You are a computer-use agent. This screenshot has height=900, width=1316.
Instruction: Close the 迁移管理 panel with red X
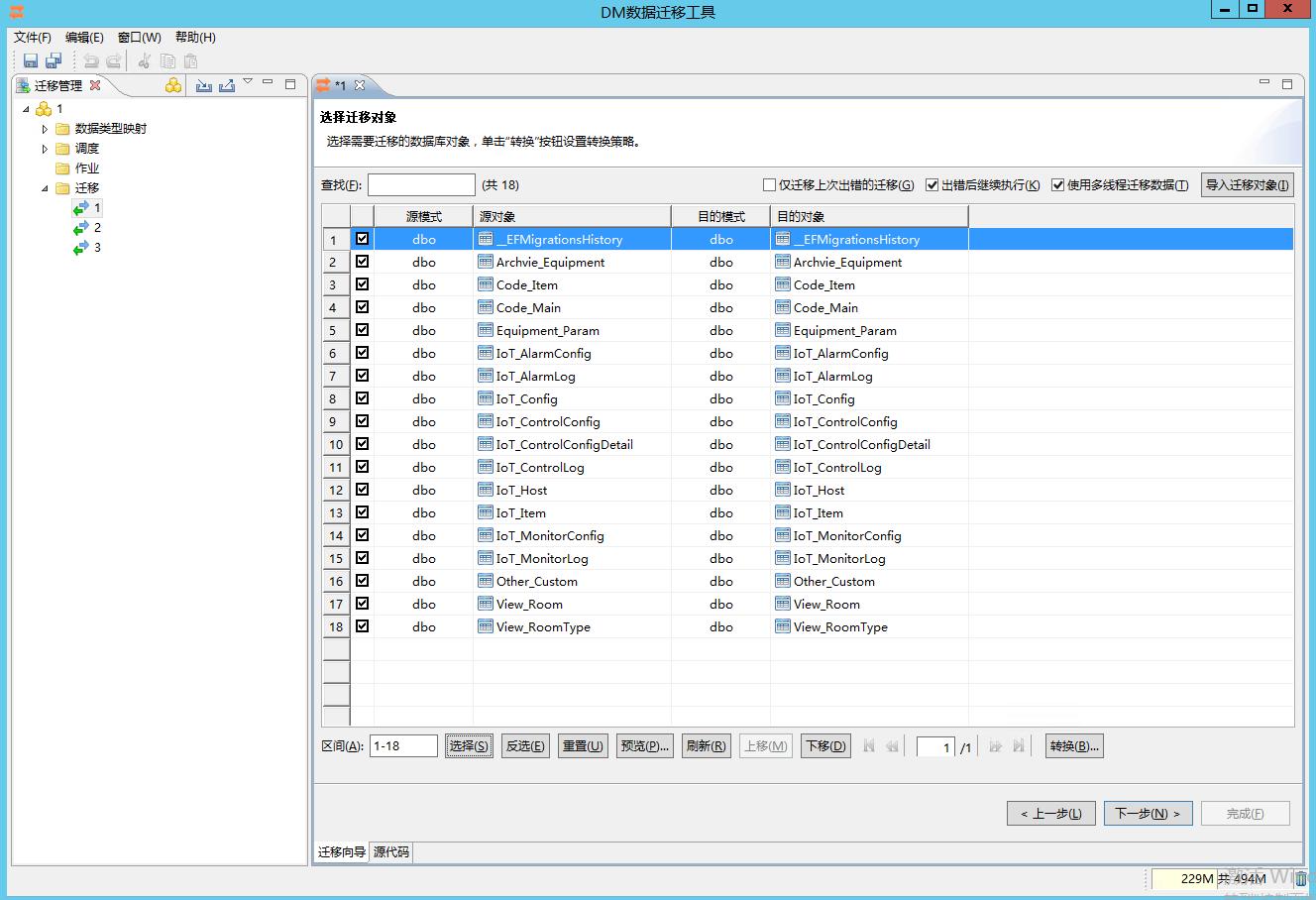[95, 85]
